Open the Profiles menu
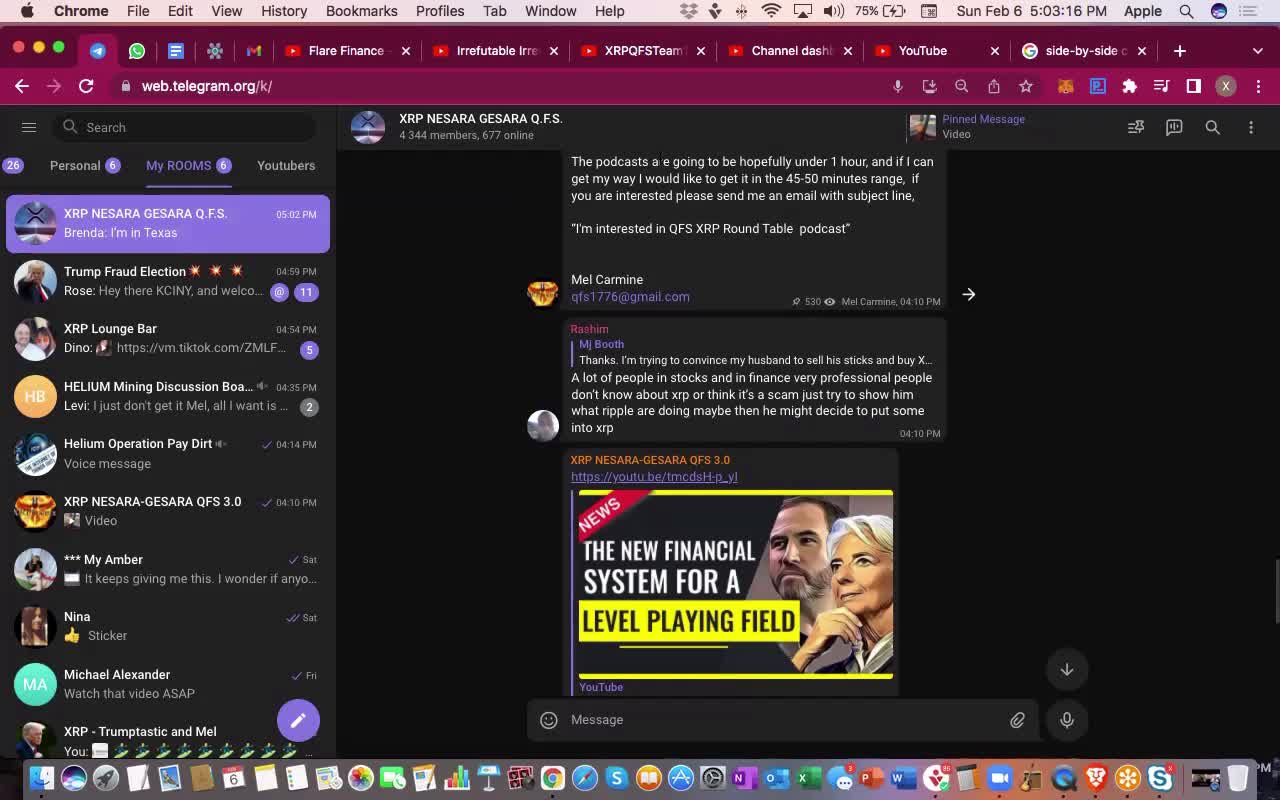The image size is (1280, 800). (x=440, y=11)
